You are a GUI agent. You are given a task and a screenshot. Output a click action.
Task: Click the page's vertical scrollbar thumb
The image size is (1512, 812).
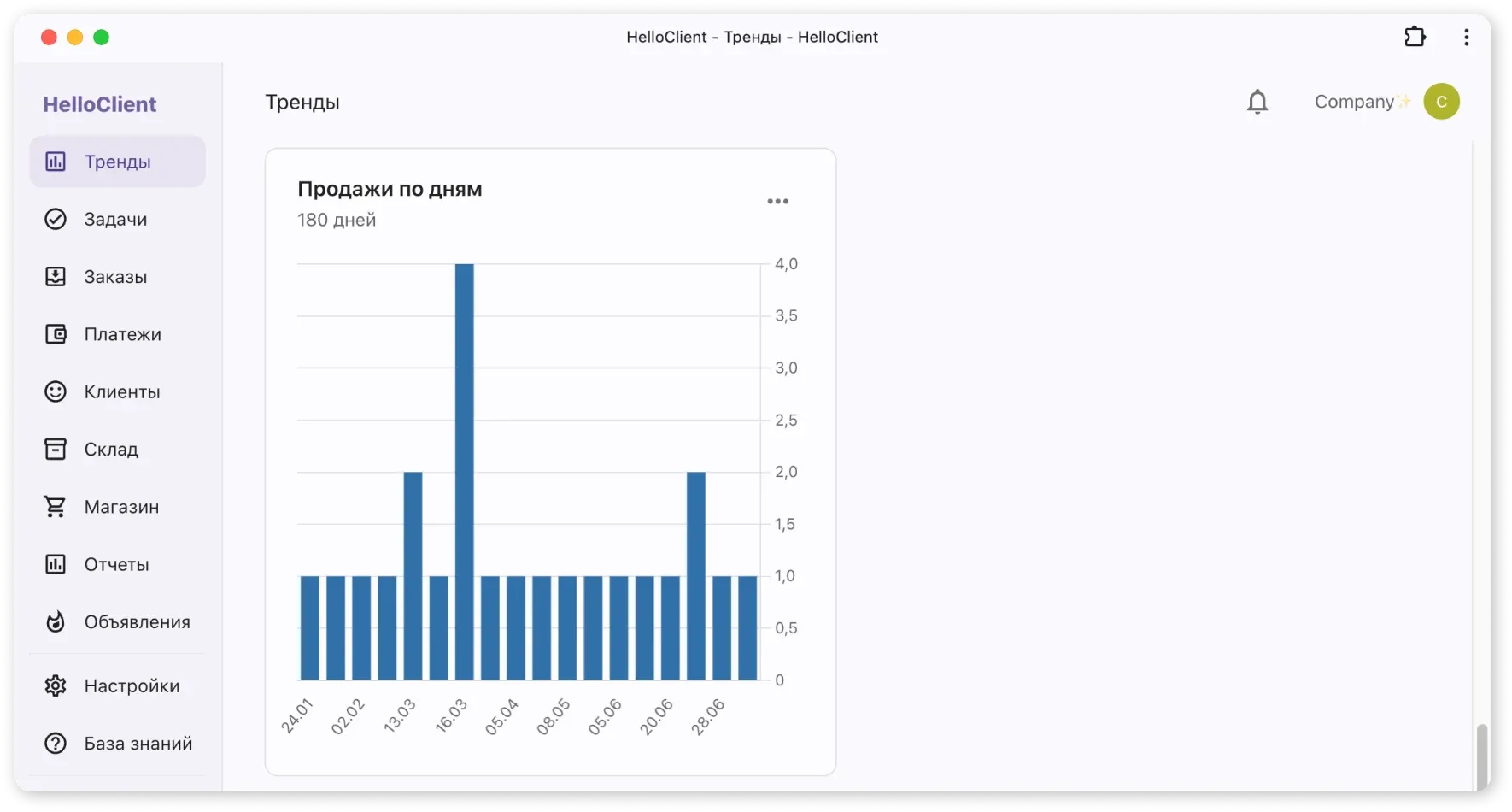tap(1482, 756)
